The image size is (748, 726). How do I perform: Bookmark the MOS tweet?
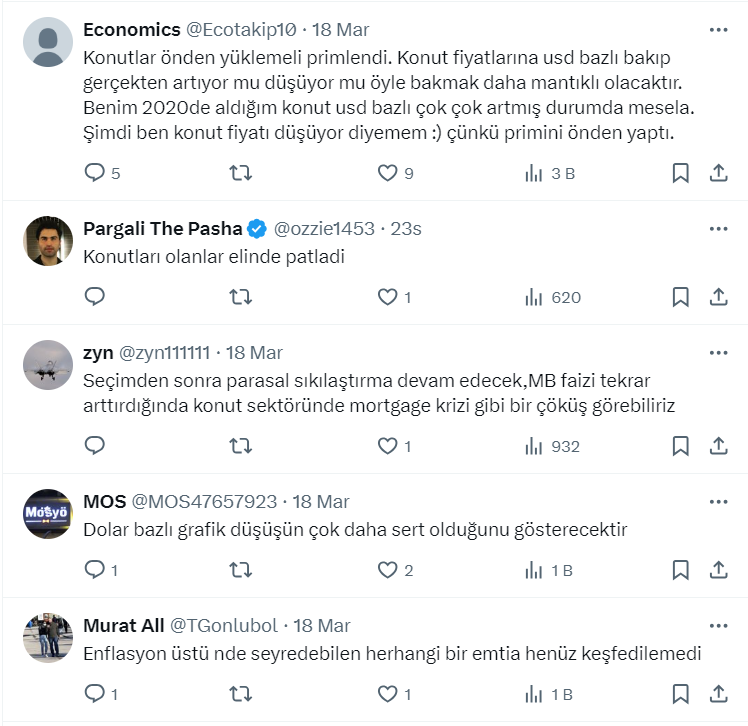coord(680,570)
